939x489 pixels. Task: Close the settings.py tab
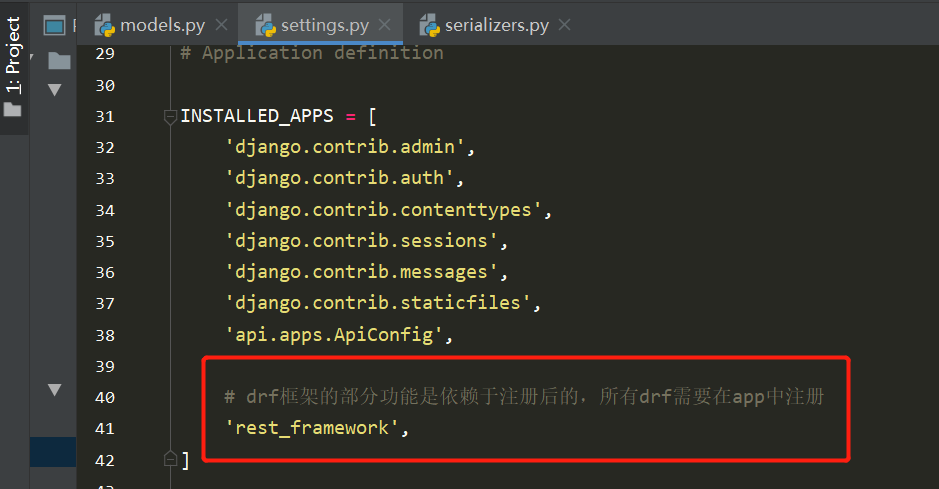pyautogui.click(x=384, y=25)
